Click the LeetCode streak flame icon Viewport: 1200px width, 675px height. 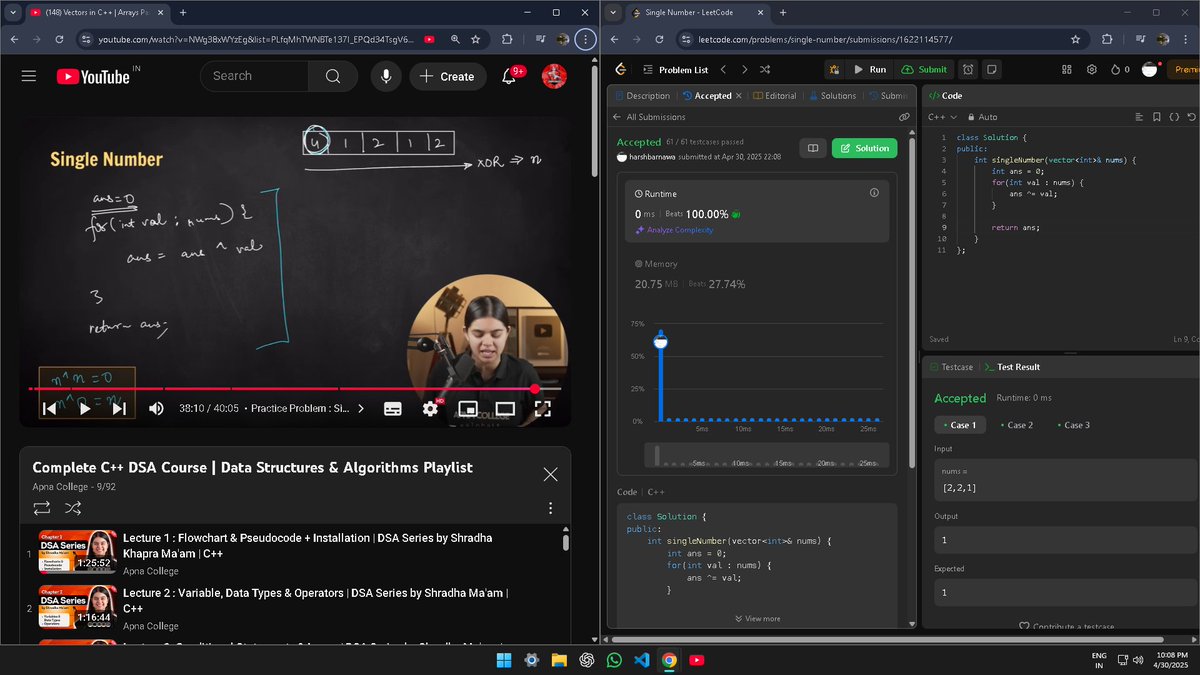pyautogui.click(x=1116, y=70)
